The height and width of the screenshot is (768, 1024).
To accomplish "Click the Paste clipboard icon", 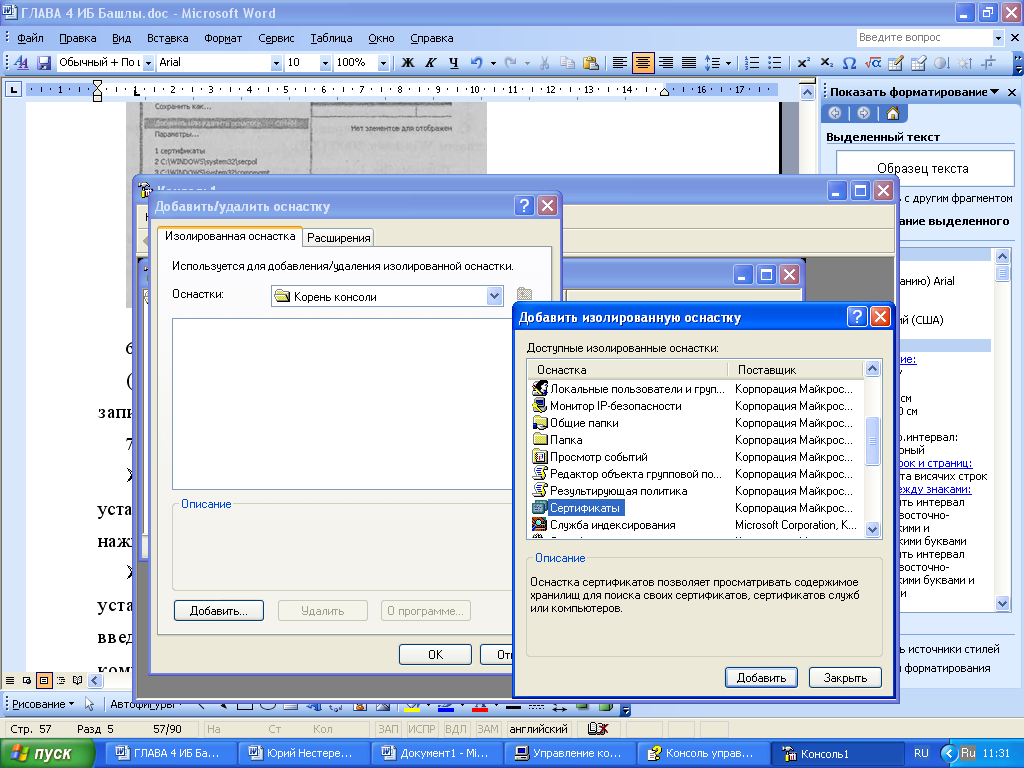I will [x=590, y=63].
